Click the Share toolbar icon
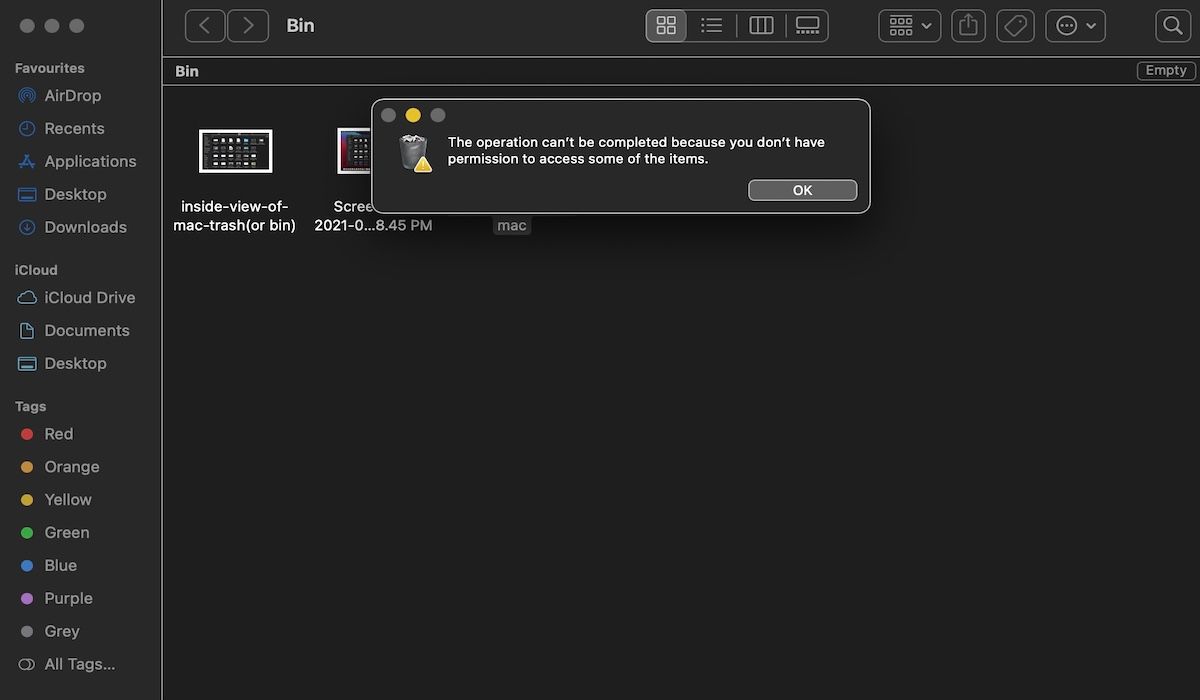The height and width of the screenshot is (700, 1200). (x=968, y=26)
